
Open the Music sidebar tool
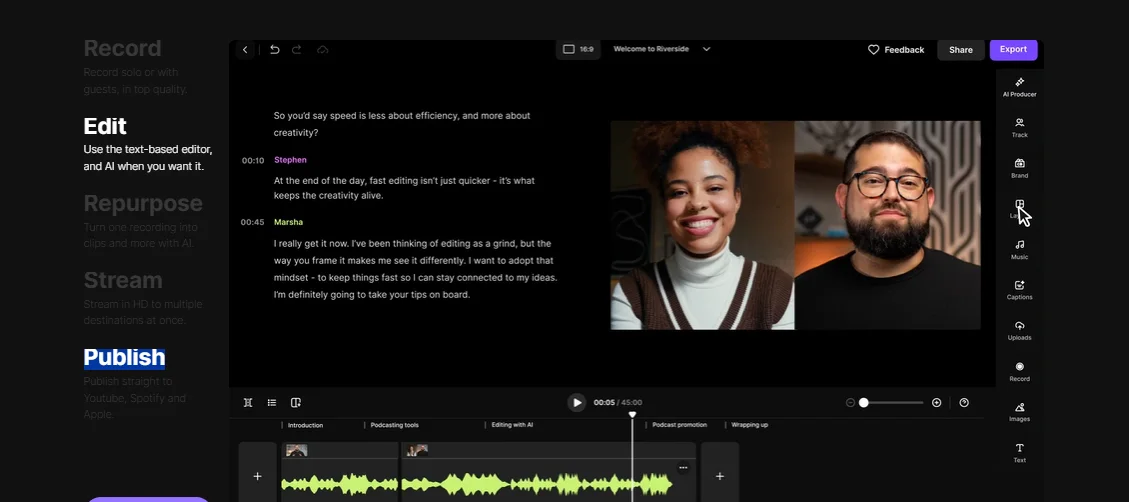1019,250
